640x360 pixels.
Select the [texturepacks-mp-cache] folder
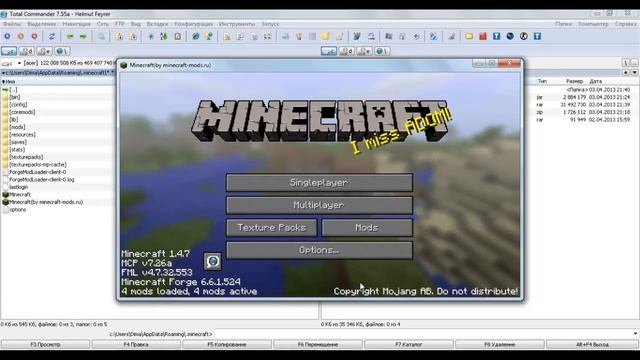(38, 164)
